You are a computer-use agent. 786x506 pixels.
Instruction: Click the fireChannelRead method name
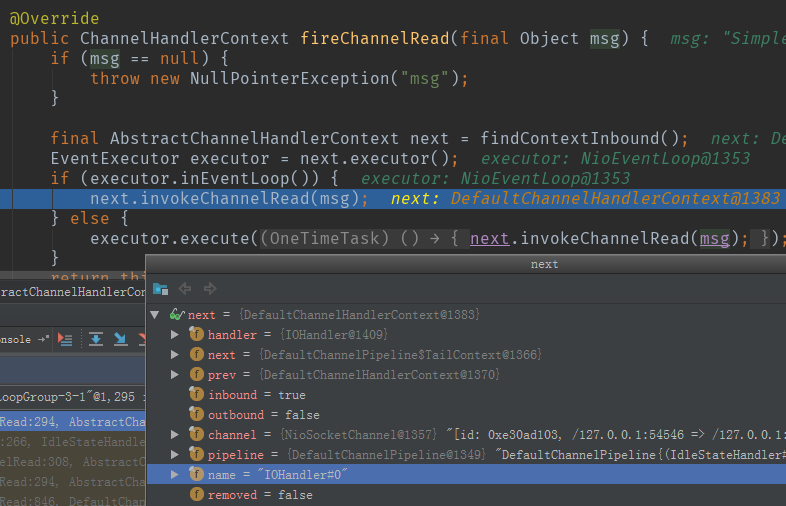tap(374, 39)
